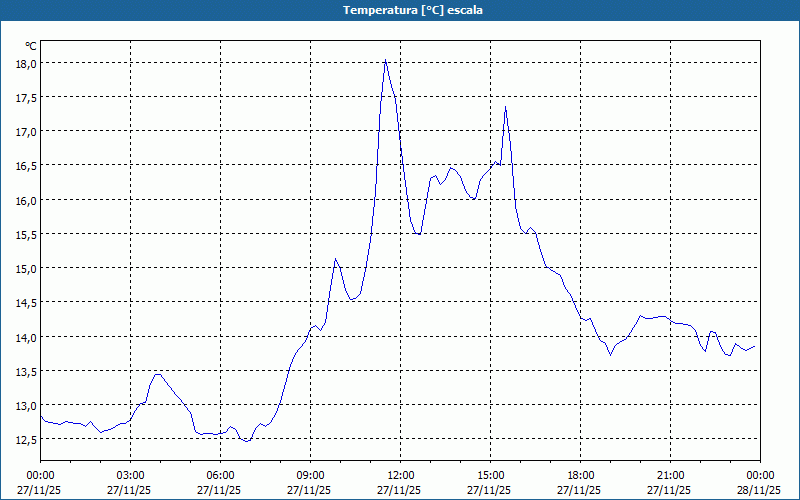
Task: Click the 17,5 y-axis value
Action: tap(26, 97)
